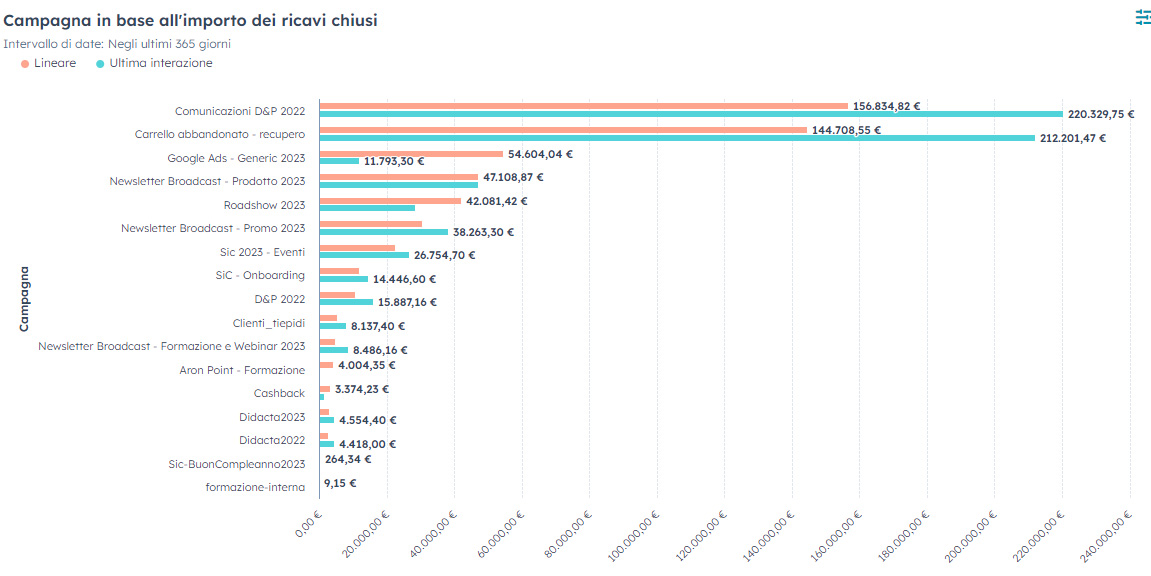Click Google Ads Generic 54.604,04 € bar

[410, 154]
